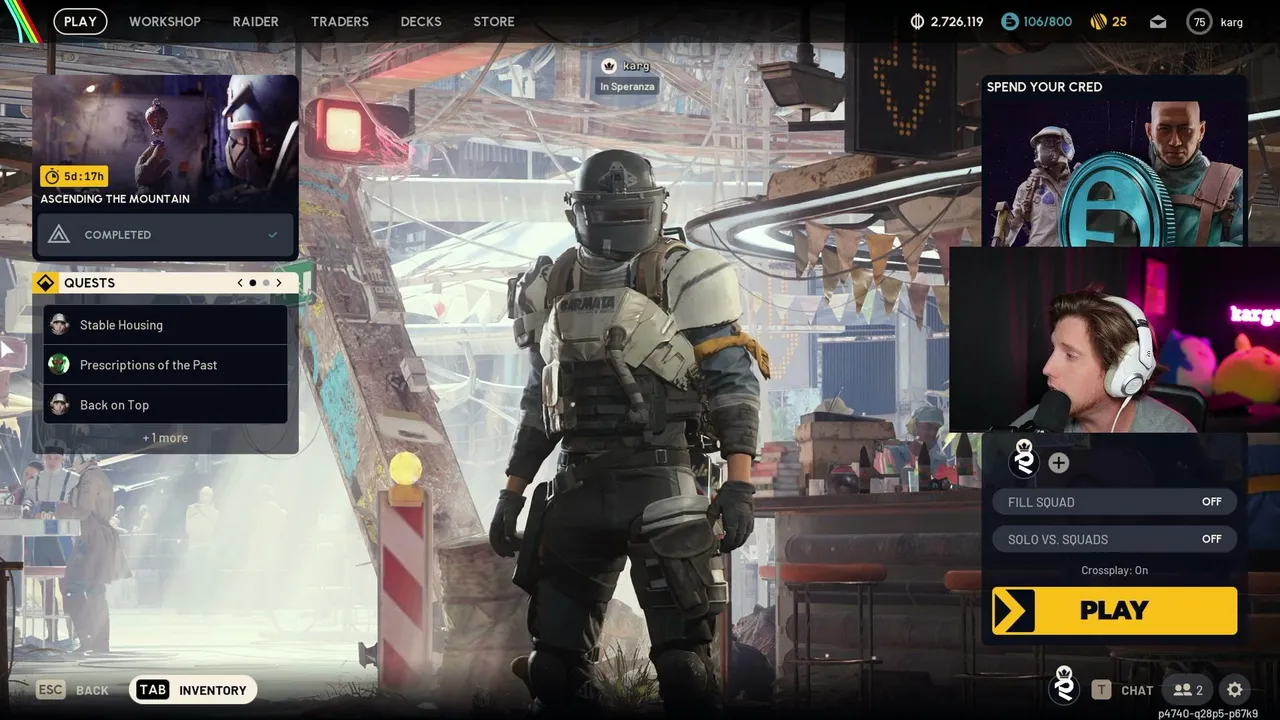Viewport: 1280px width, 720px height.
Task: Open the friends list icon showing 2
Action: [x=1188, y=690]
